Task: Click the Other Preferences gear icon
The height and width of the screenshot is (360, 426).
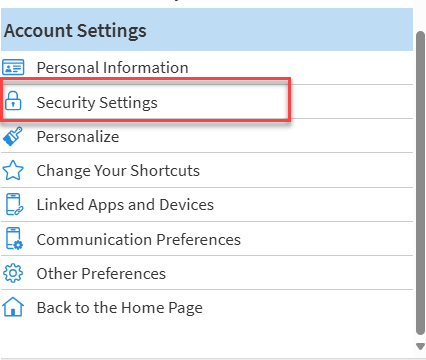Action: [x=13, y=273]
